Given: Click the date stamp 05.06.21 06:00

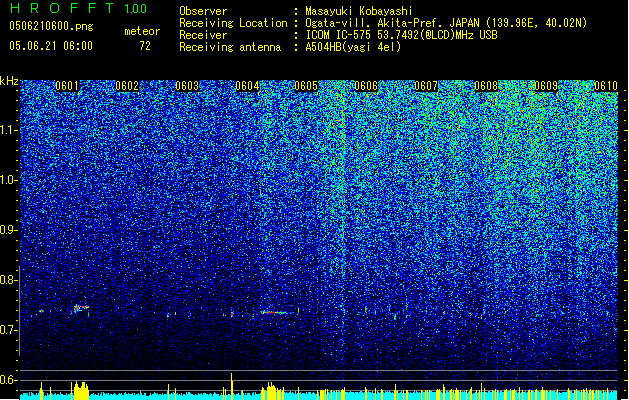Looking at the screenshot, I should click(x=51, y=46).
